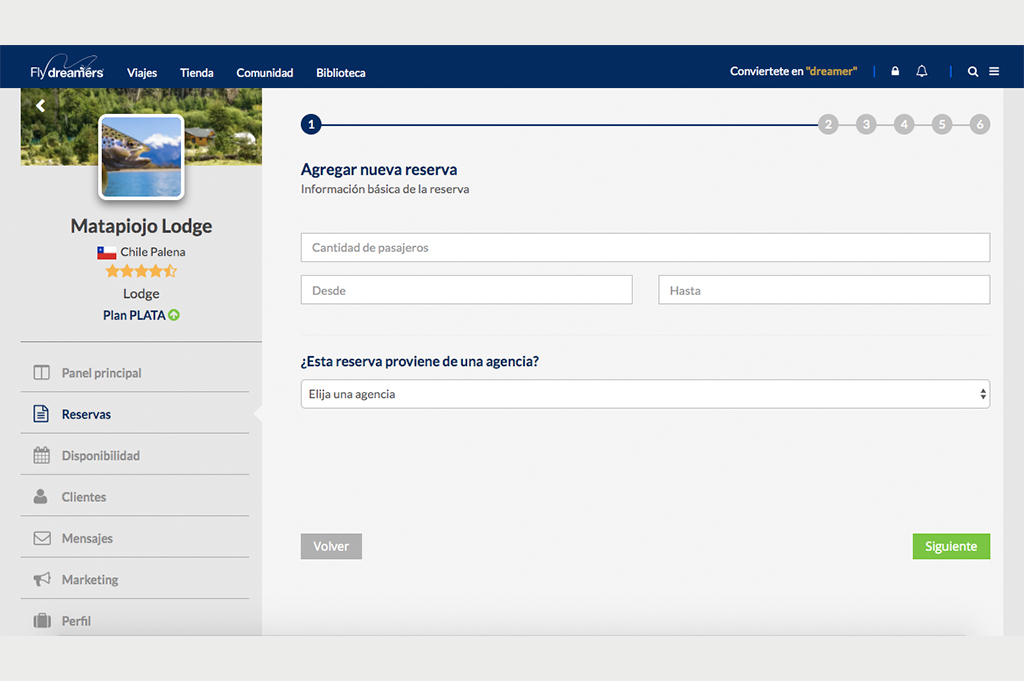Viewport: 1024px width, 681px height.
Task: Click the search magnifier icon
Action: point(973,72)
